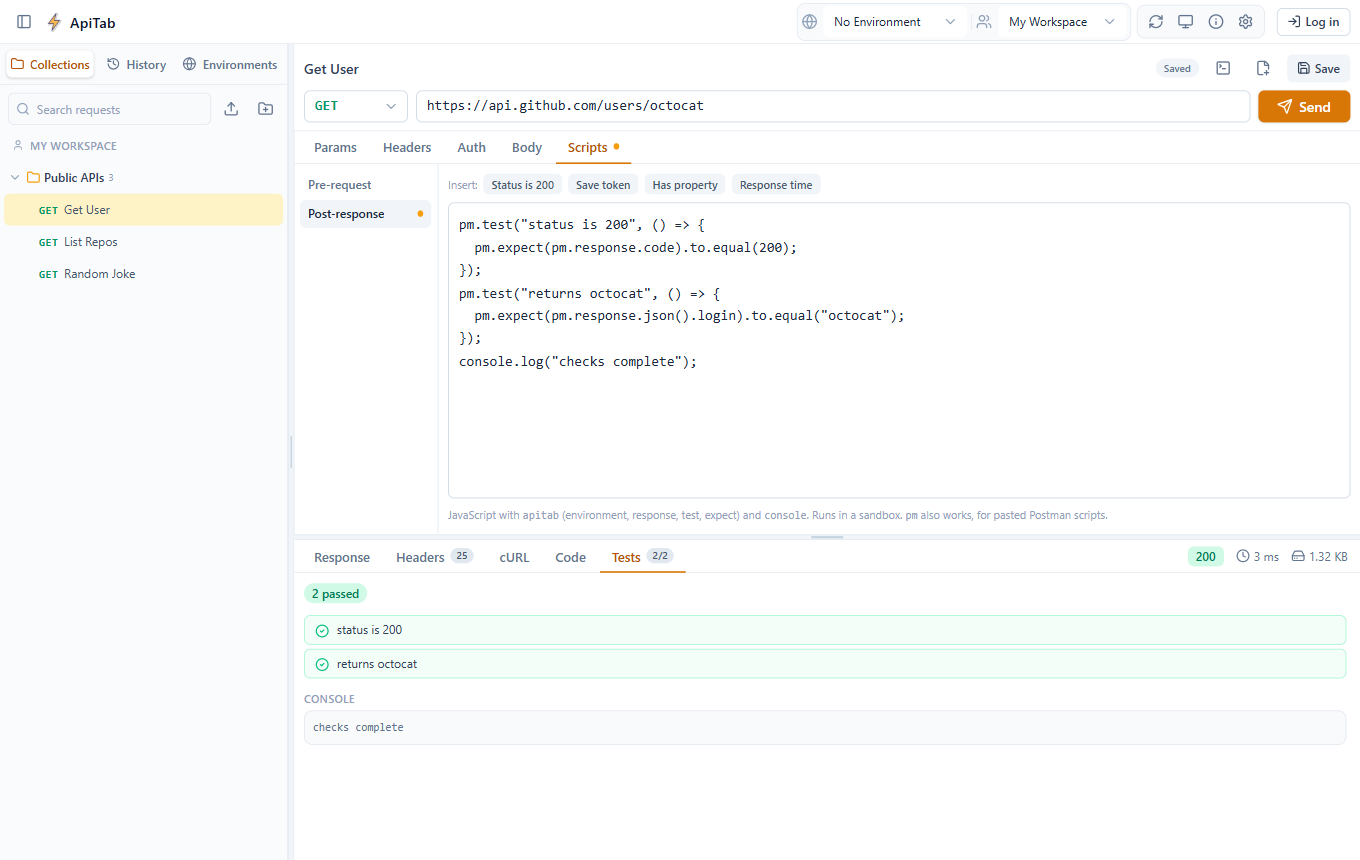Click the check icon for status is 200
1360x860 pixels.
pyautogui.click(x=322, y=631)
